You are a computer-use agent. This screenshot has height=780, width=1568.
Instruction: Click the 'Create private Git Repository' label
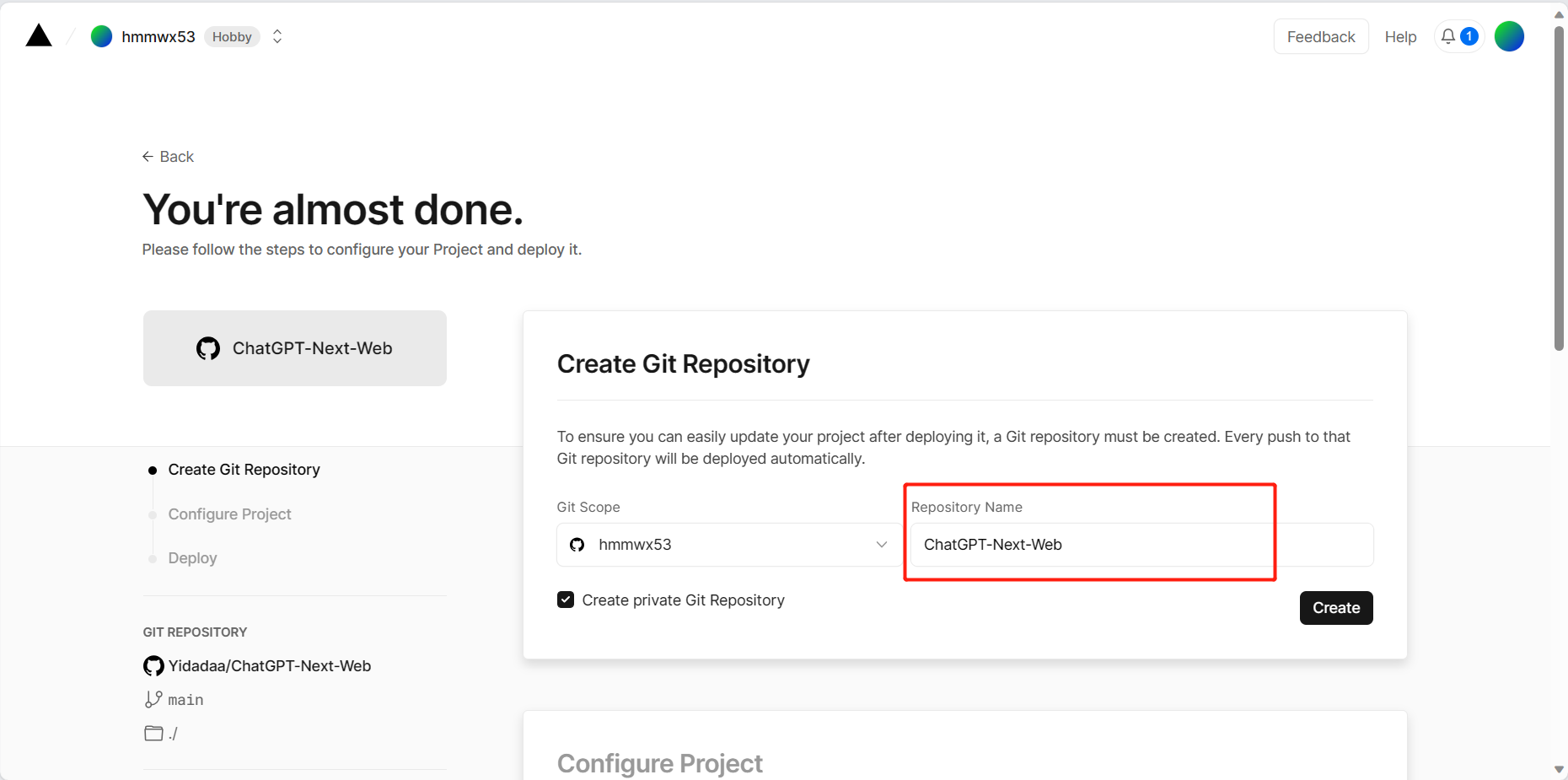click(x=683, y=600)
